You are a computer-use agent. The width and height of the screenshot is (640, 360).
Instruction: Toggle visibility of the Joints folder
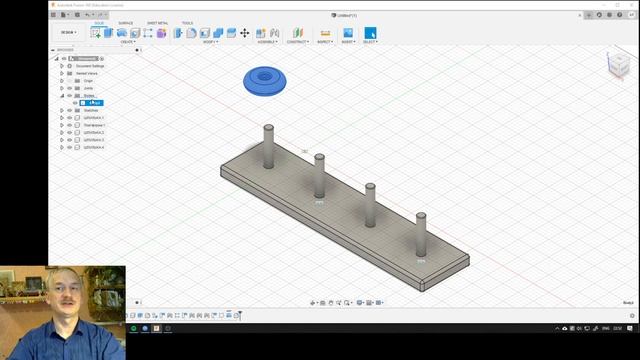tap(70, 88)
